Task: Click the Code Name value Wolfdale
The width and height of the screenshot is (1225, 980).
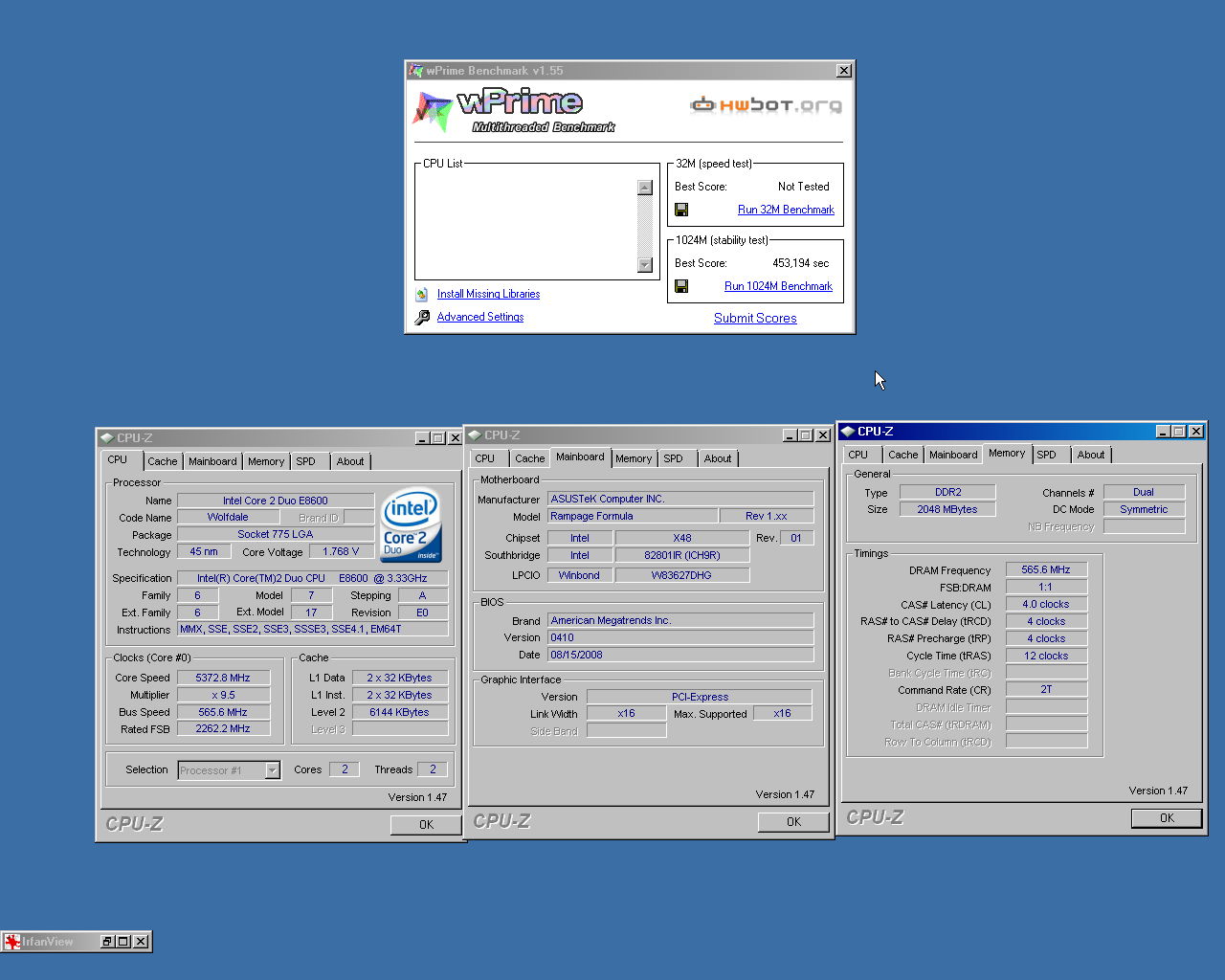Action: (x=228, y=518)
